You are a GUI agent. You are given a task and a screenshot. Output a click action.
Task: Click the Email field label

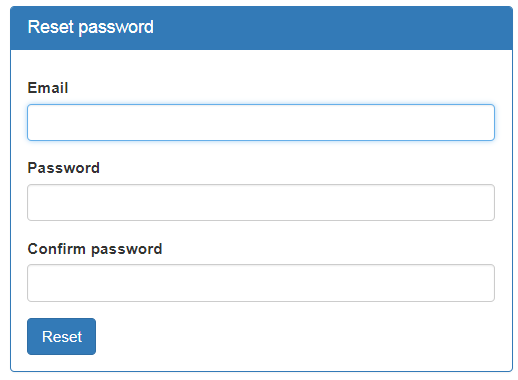pos(48,88)
